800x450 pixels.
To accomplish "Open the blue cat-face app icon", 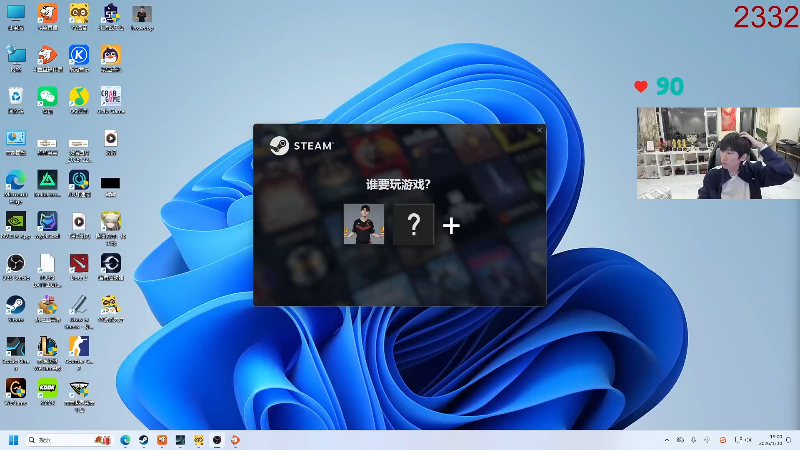I will tap(47, 226).
